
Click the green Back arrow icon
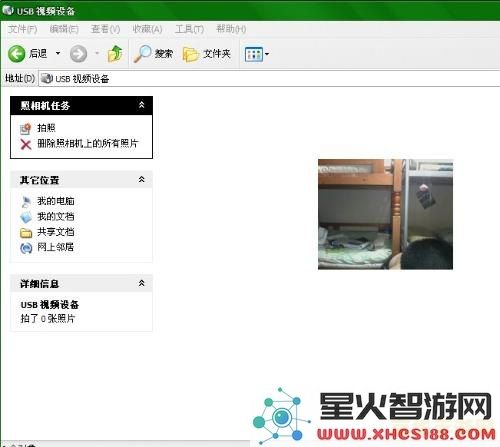16,54
